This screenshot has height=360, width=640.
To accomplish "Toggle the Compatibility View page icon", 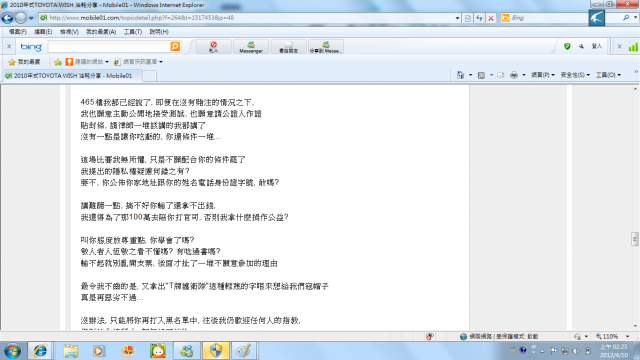I will [468, 18].
